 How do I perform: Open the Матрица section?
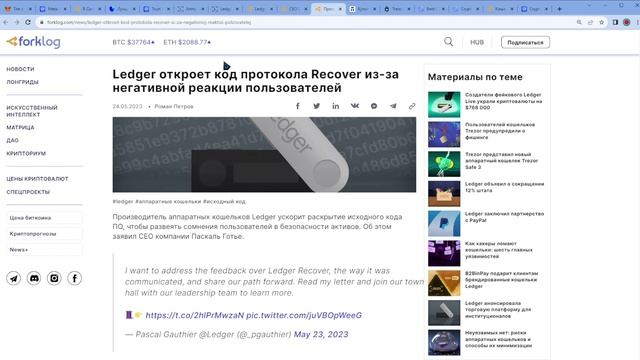[x=20, y=127]
